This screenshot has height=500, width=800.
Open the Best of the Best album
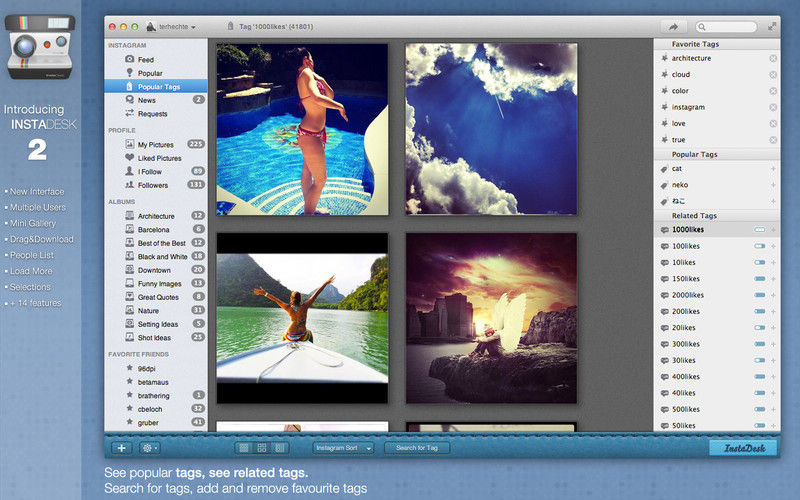pyautogui.click(x=156, y=243)
